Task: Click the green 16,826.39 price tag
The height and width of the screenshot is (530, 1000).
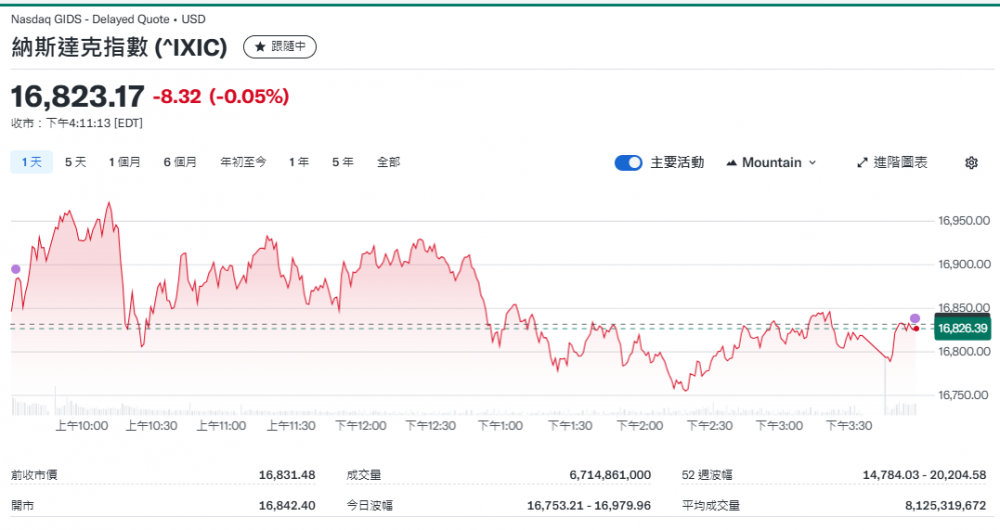Action: pos(962,328)
